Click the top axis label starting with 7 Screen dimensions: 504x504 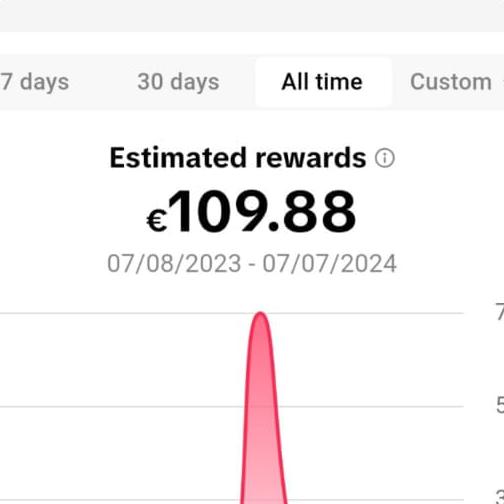[499, 313]
